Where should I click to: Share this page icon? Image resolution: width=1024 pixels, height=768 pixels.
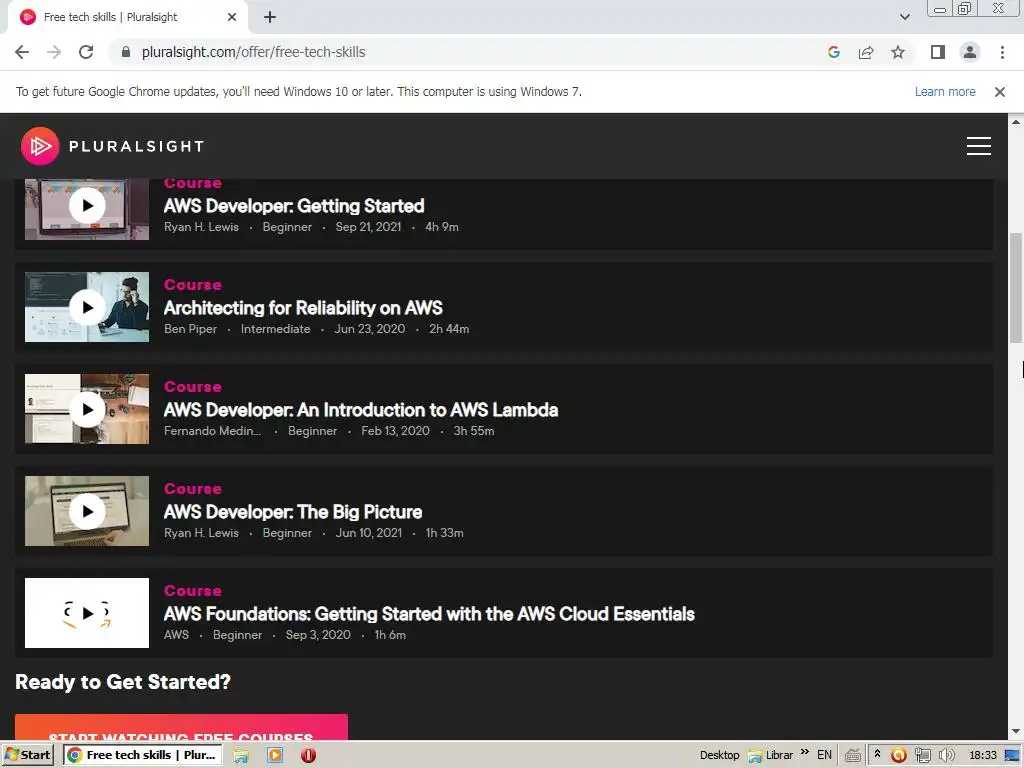click(x=866, y=52)
